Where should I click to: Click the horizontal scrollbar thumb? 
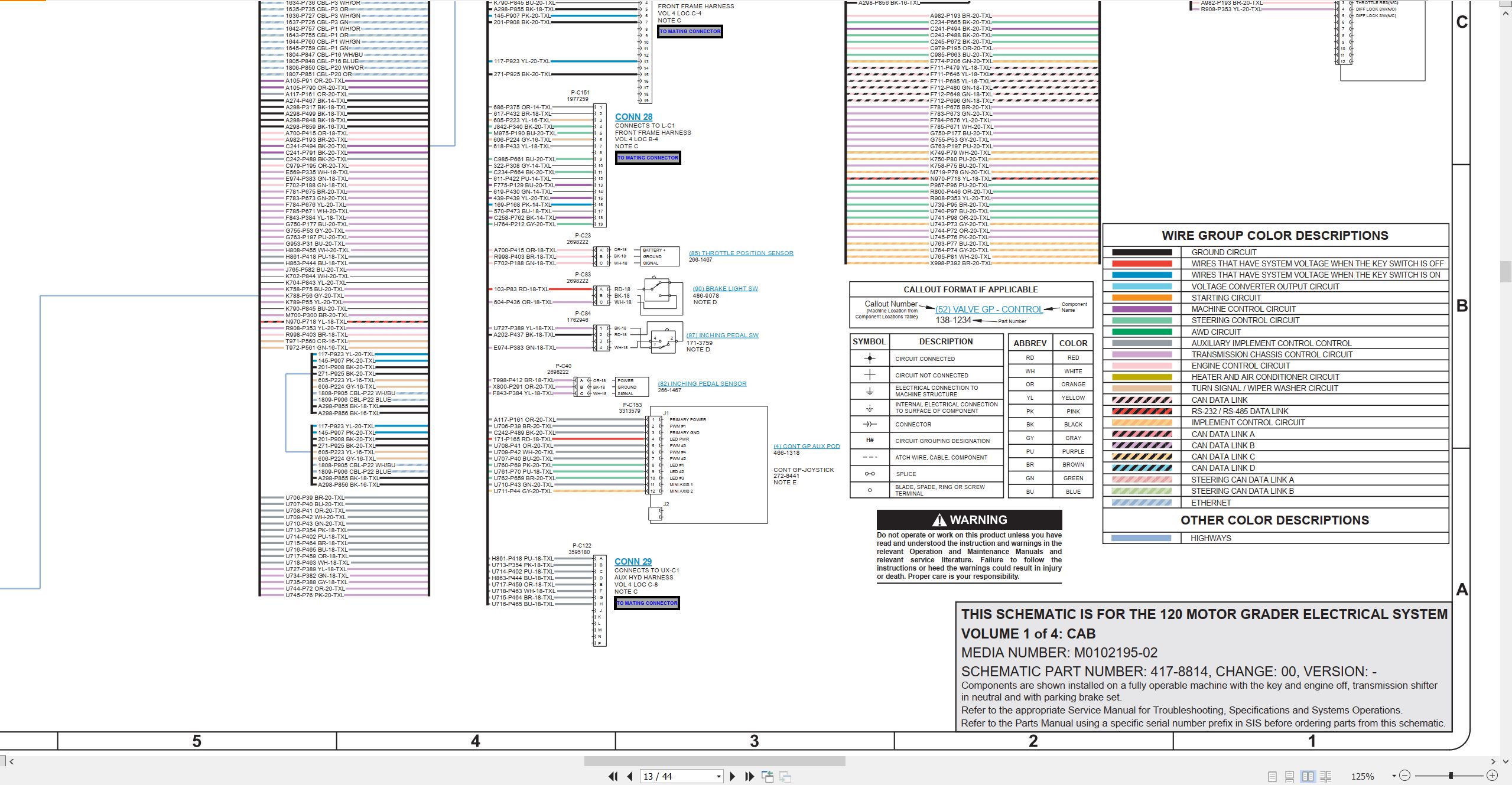click(x=714, y=761)
